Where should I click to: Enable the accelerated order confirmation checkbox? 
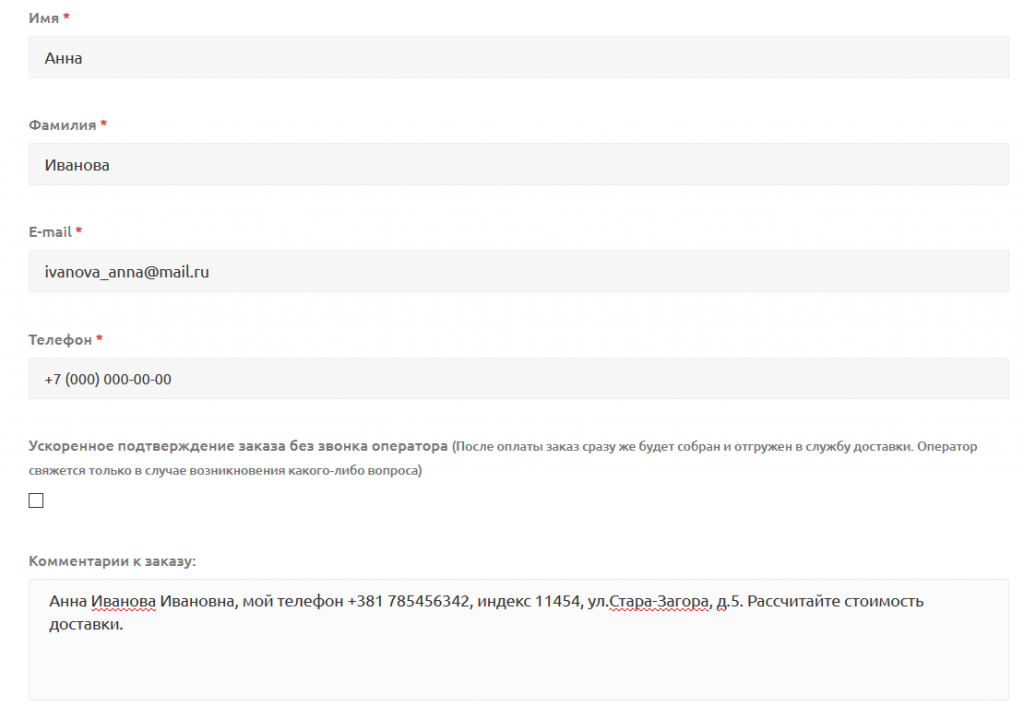pyautogui.click(x=36, y=500)
